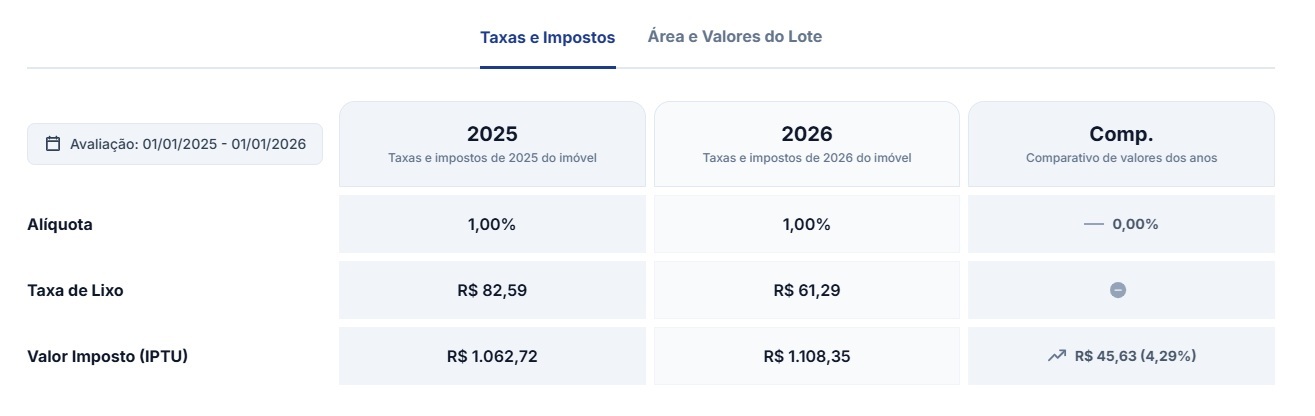
Task: Click the R$ 82,59 garbage fee cell
Action: click(492, 291)
